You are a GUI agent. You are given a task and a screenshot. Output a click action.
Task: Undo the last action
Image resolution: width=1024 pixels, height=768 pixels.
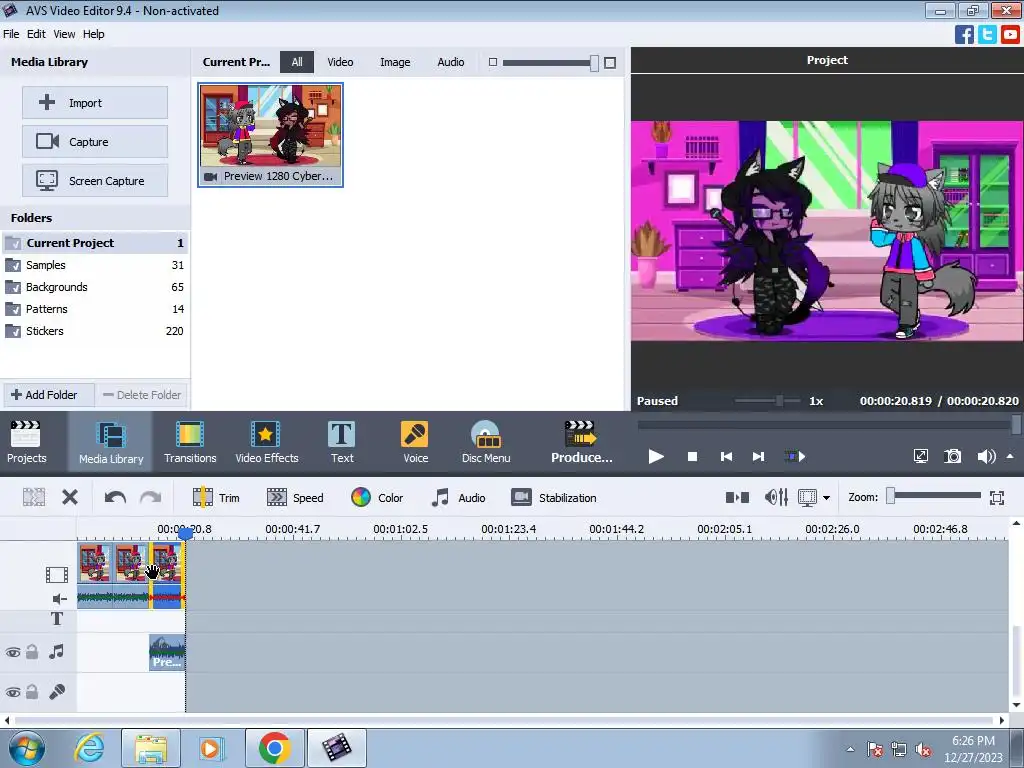click(x=115, y=498)
